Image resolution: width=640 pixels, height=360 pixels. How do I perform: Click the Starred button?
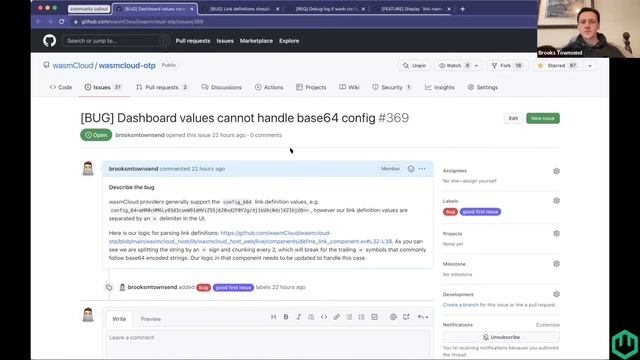pyautogui.click(x=558, y=66)
